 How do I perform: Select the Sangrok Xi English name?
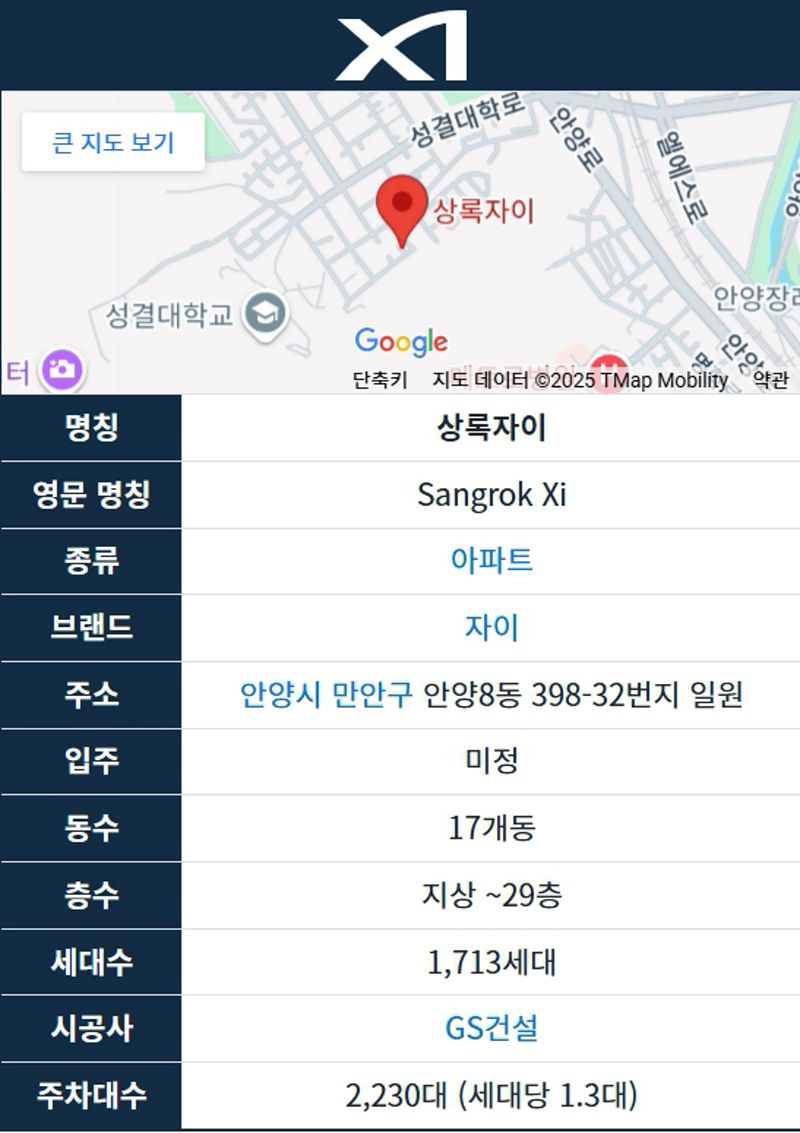tap(491, 494)
